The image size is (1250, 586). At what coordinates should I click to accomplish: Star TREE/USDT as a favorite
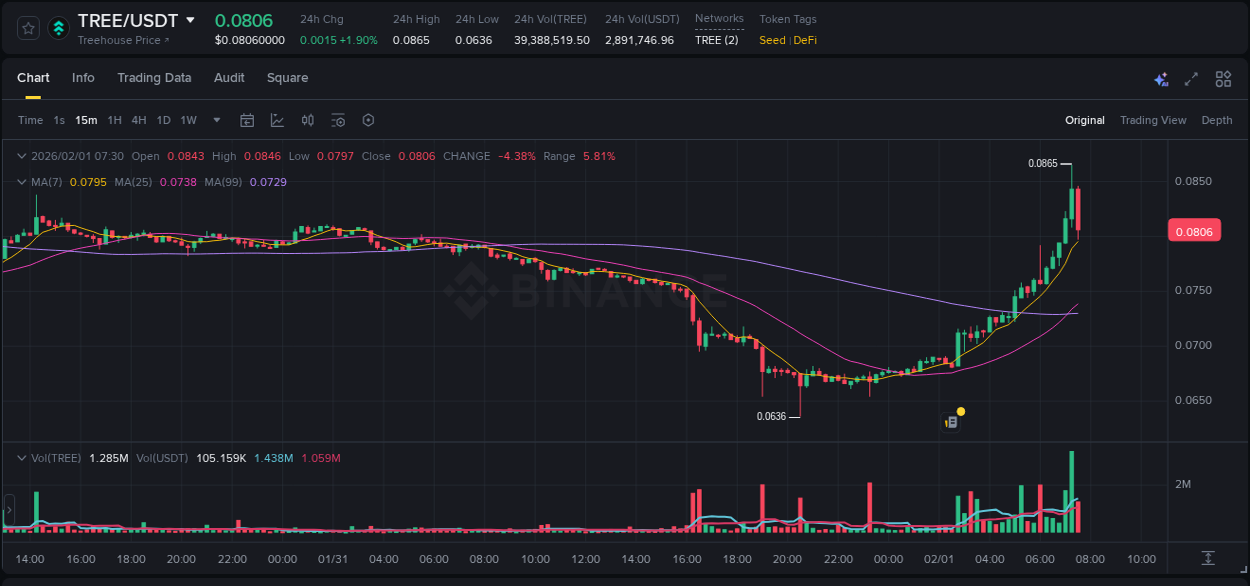point(27,27)
